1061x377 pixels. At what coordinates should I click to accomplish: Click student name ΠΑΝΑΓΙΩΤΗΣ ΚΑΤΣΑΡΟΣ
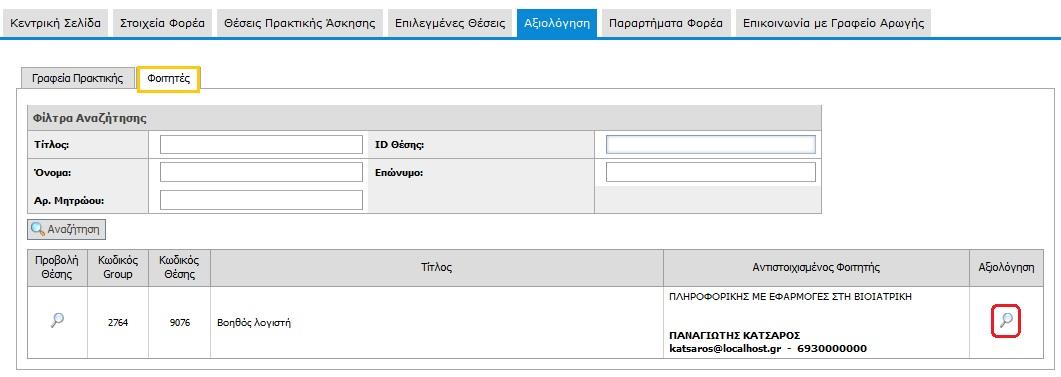click(x=735, y=336)
